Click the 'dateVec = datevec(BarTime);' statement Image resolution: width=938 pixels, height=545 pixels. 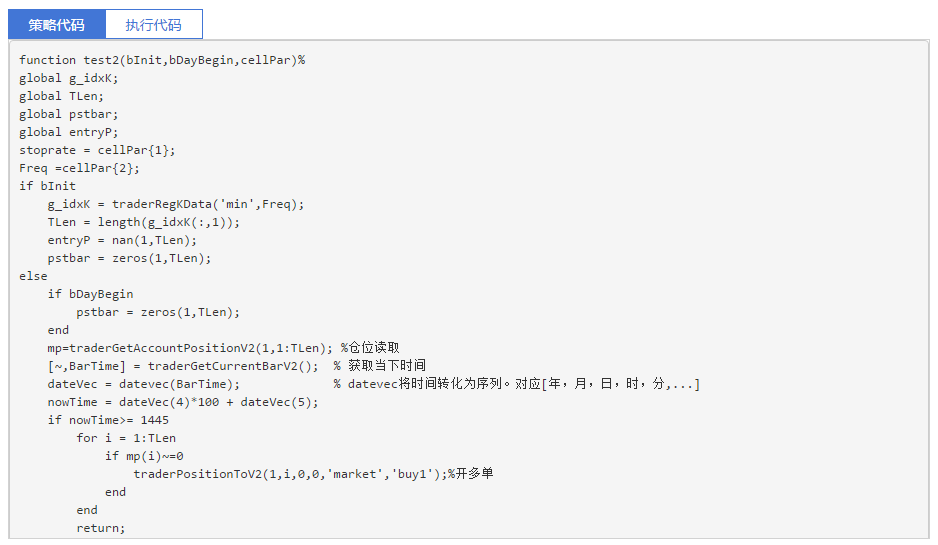tap(144, 384)
